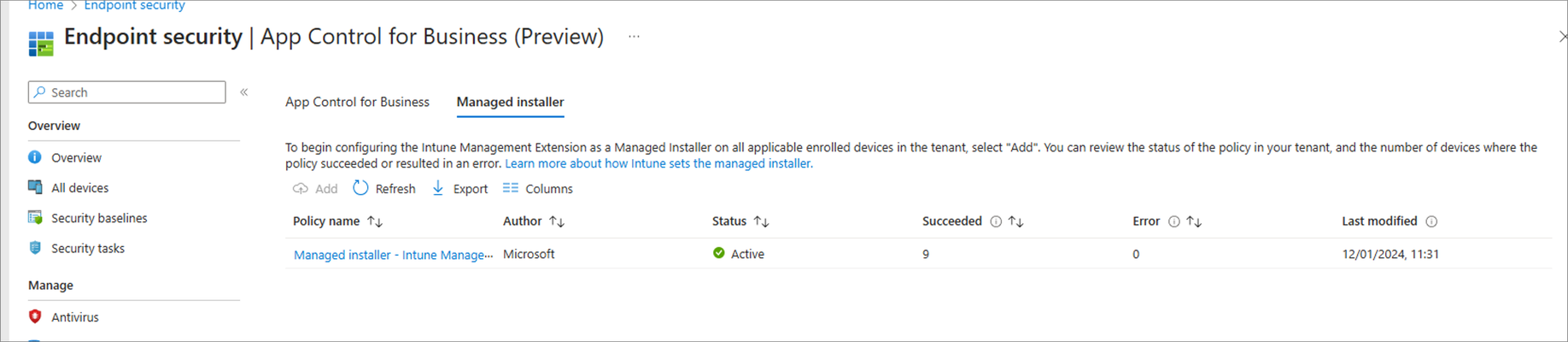Show info for Succeeded column
The image size is (1568, 342).
(996, 221)
